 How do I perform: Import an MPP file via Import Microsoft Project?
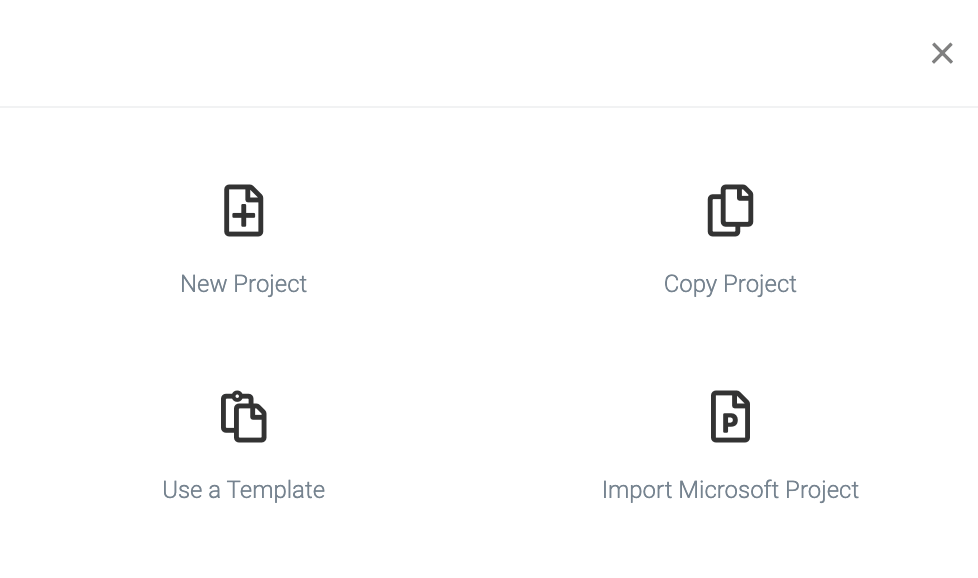point(730,446)
